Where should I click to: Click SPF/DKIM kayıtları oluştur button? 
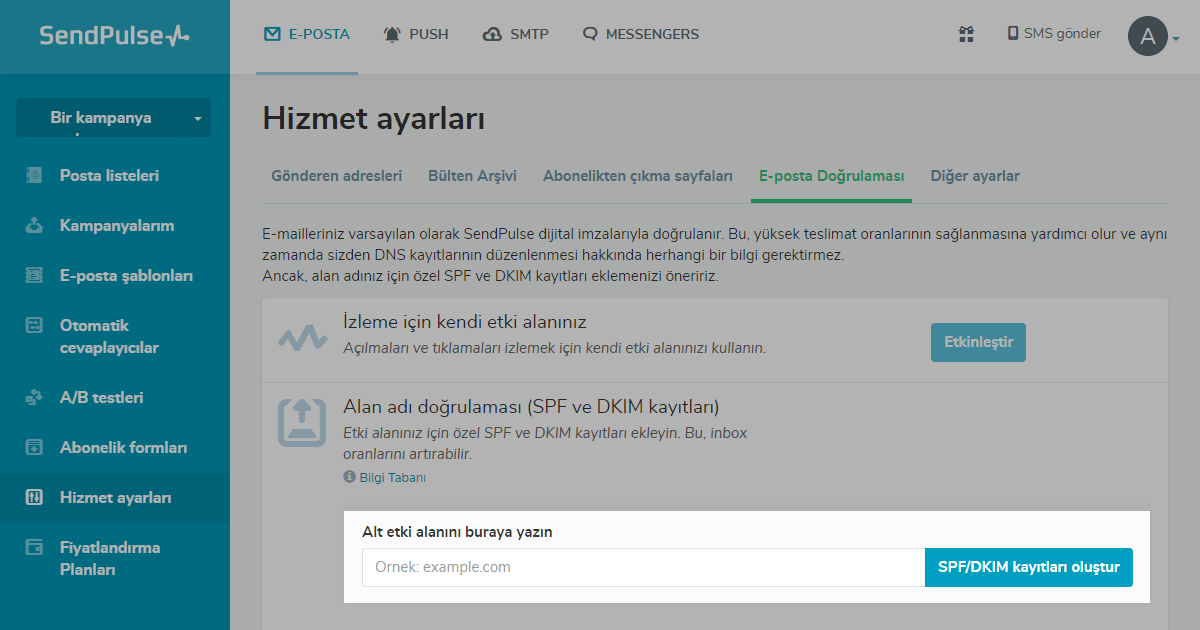(1029, 567)
